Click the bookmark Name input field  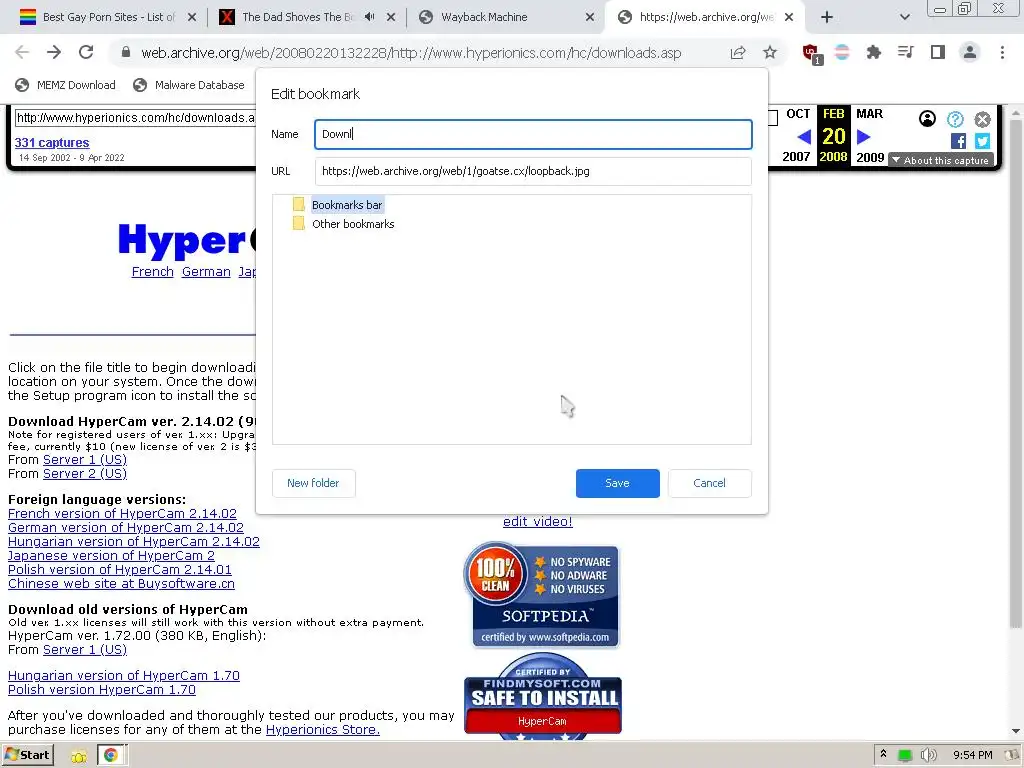533,134
